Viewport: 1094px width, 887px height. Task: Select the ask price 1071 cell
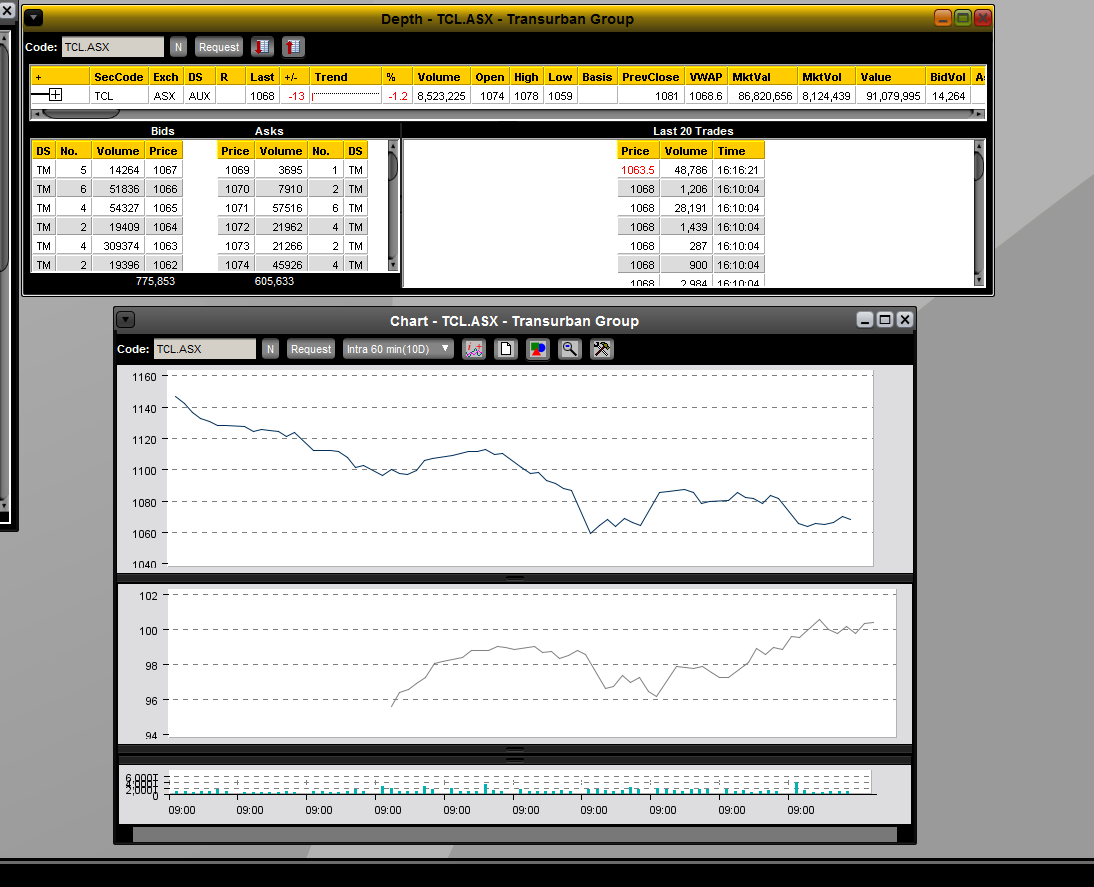point(236,208)
